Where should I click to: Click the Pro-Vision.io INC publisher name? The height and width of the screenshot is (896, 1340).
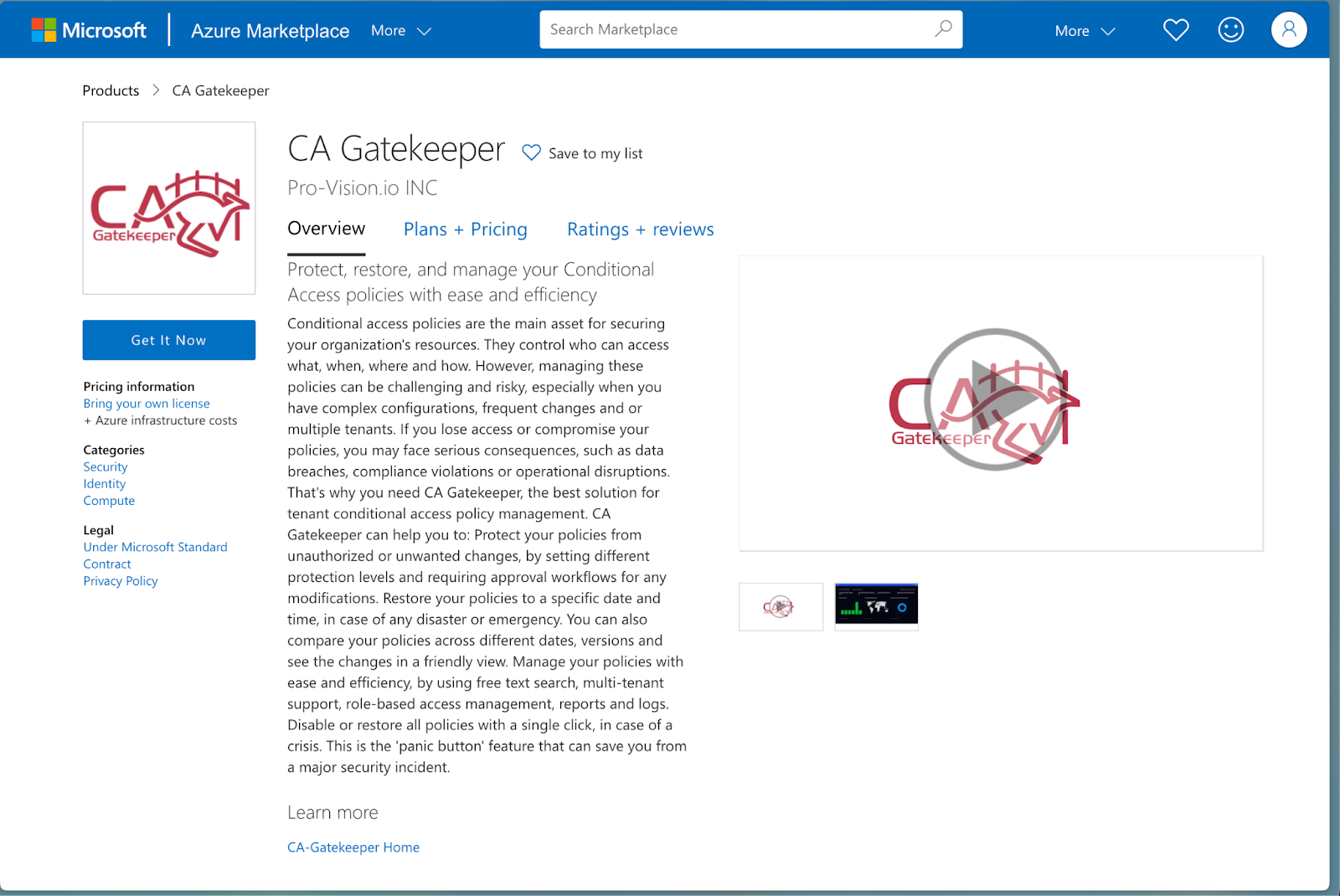(x=363, y=188)
